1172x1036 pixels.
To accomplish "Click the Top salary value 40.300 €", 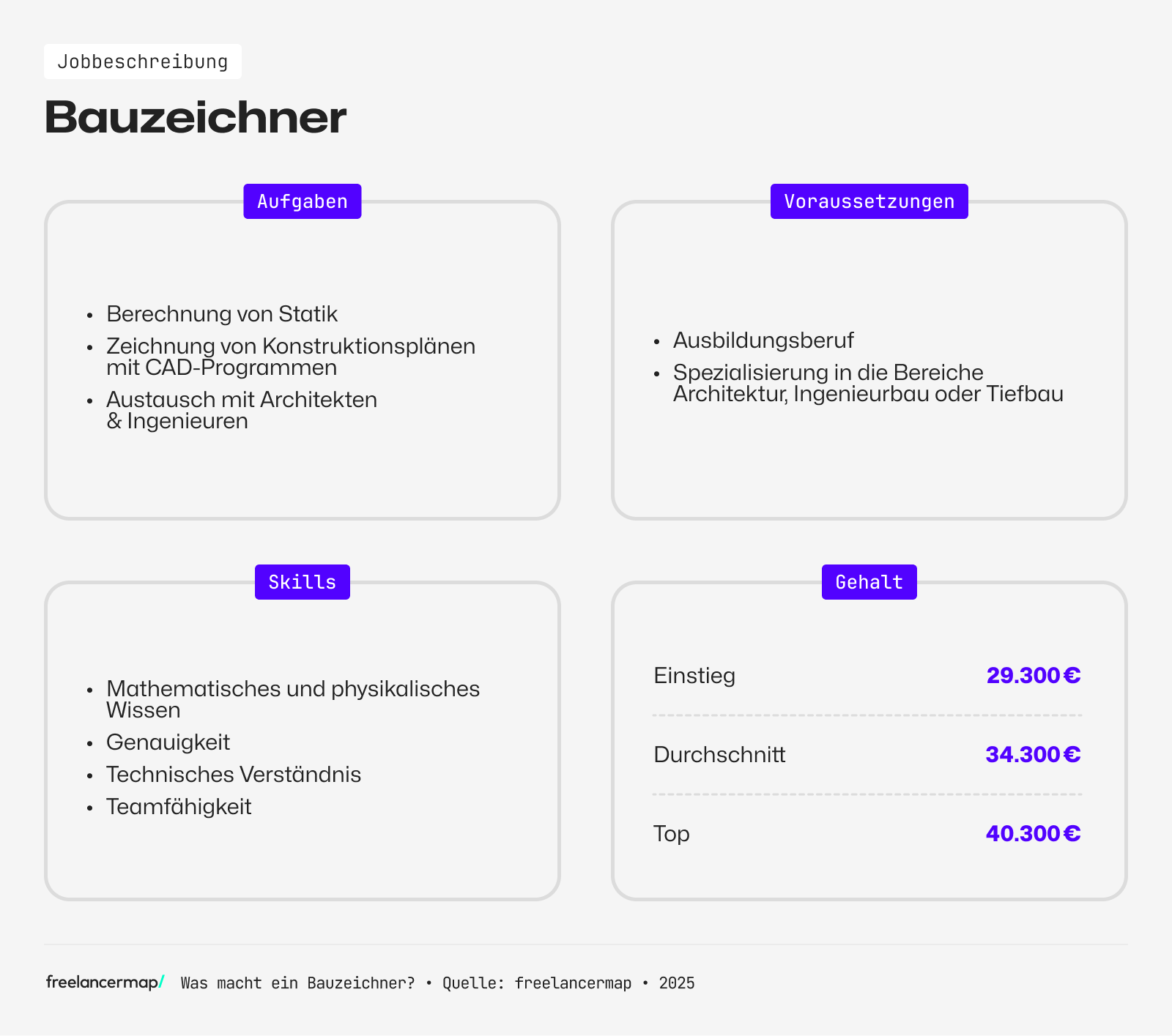I will click(x=1033, y=833).
